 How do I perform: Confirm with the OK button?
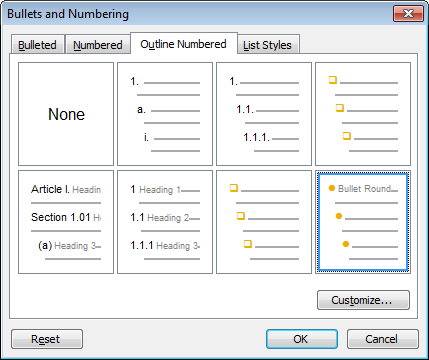point(302,339)
